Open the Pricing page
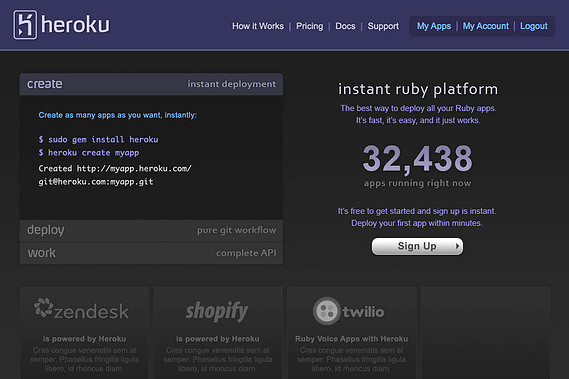 (x=310, y=26)
